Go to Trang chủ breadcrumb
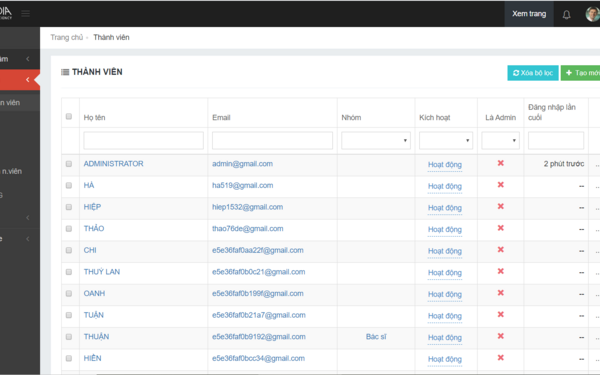Viewport: 600px width, 375px height. point(67,37)
